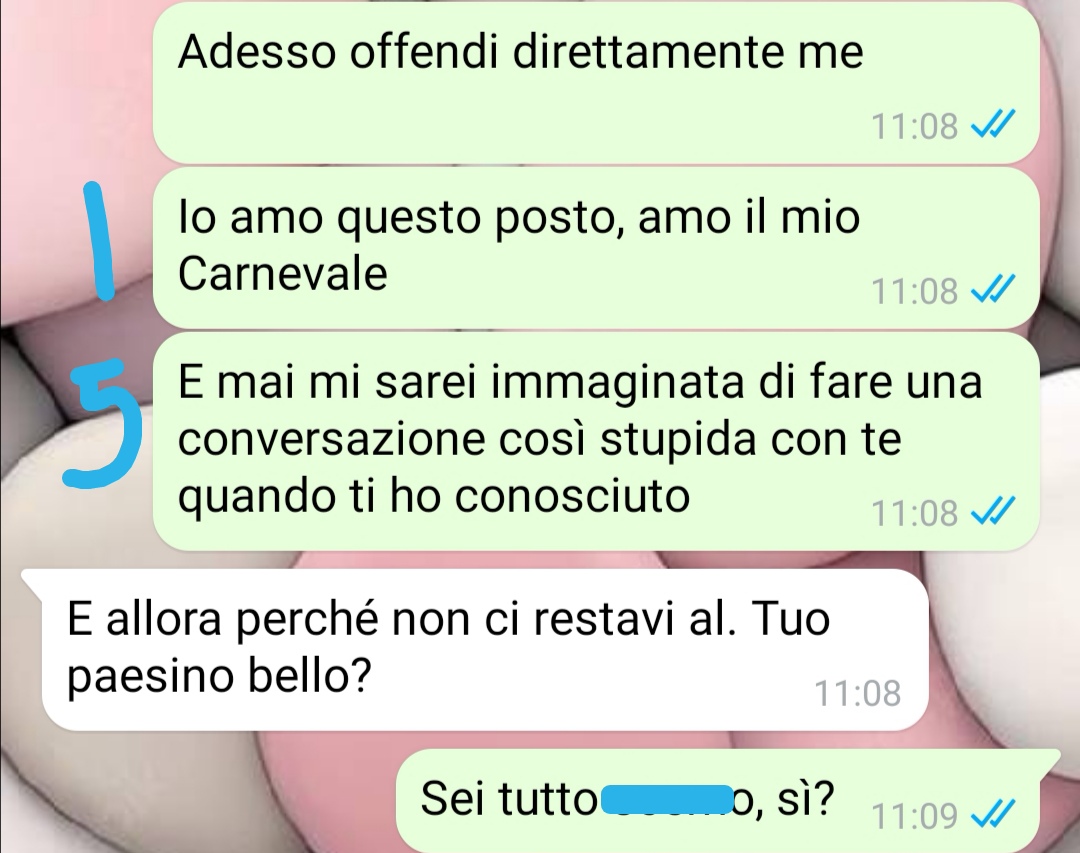Viewport: 1080px width, 853px height.
Task: Click the word 'Carnevale' in the message
Action: 282,274
